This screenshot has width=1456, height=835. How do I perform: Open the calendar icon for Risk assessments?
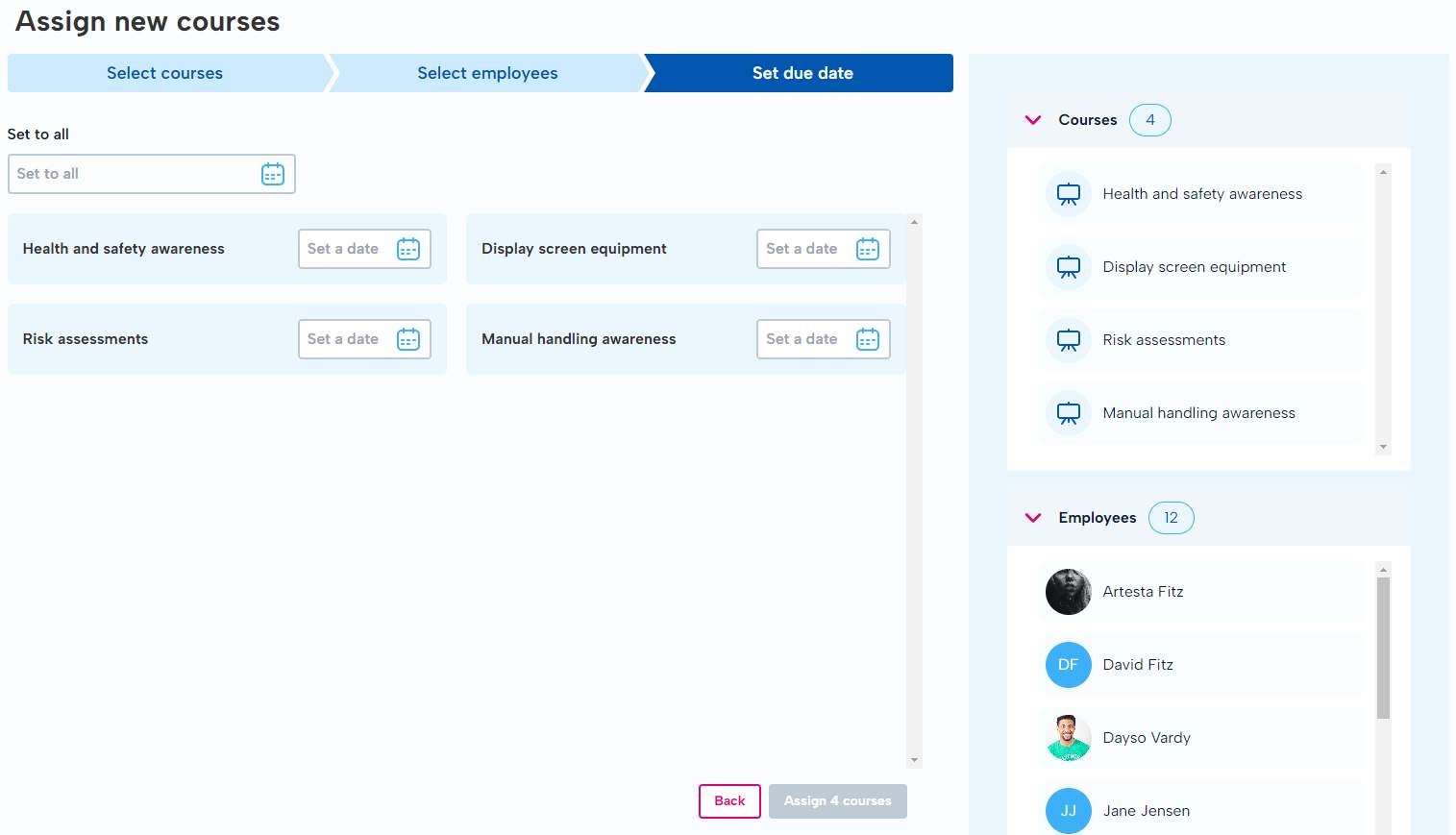point(407,338)
